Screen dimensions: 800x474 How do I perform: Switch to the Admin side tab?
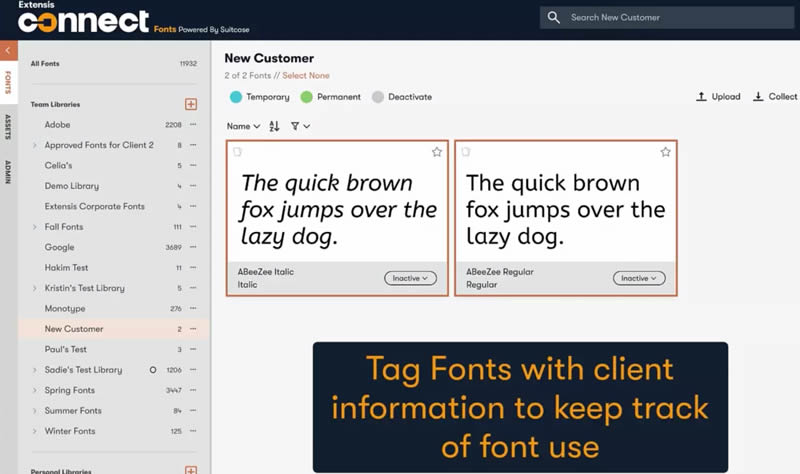[8, 171]
